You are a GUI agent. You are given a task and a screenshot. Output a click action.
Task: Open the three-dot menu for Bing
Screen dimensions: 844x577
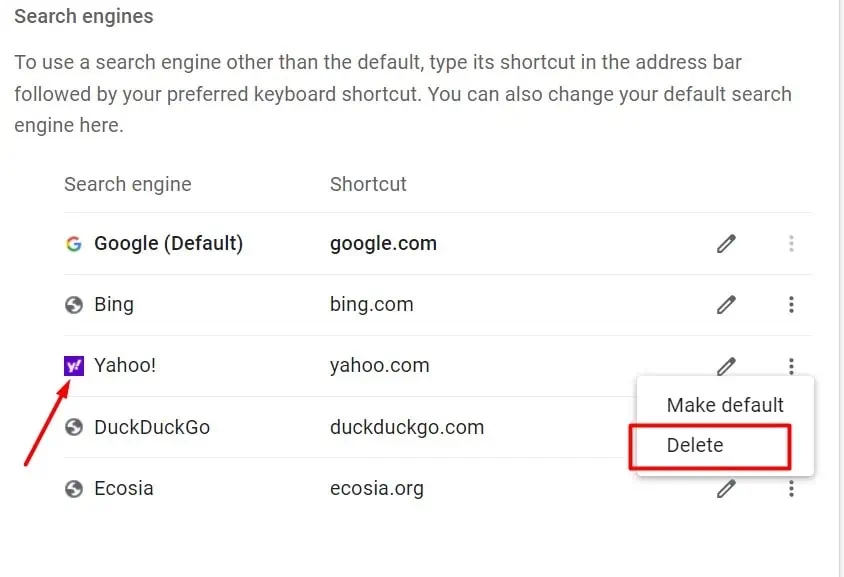coord(791,304)
